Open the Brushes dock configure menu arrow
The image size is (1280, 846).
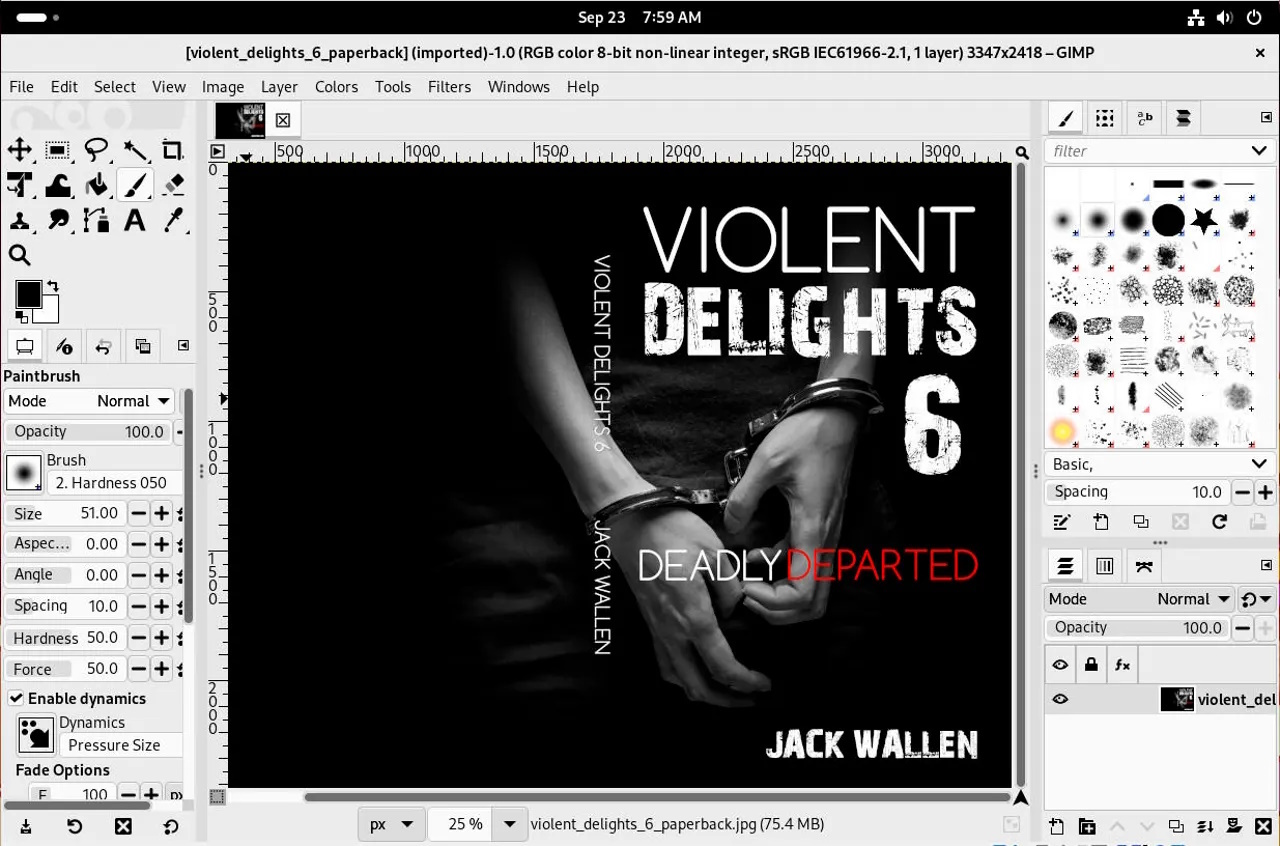pyautogui.click(x=1264, y=118)
